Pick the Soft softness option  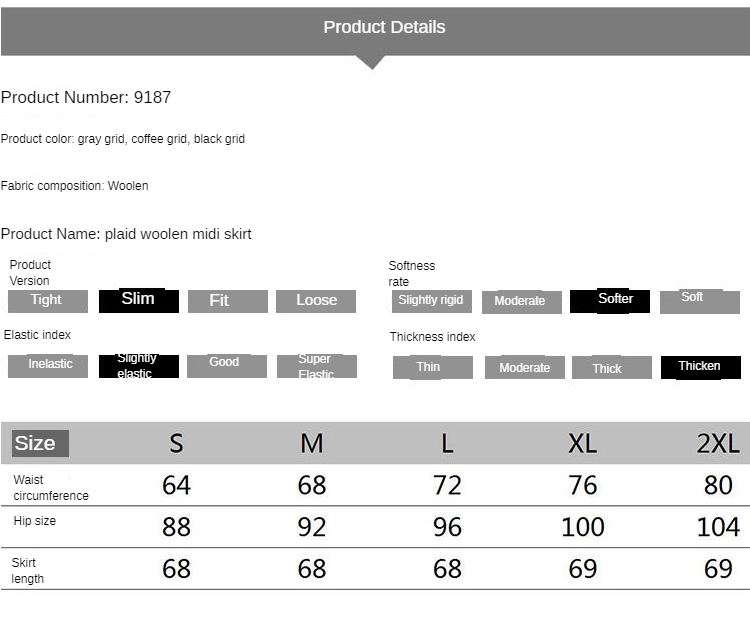(x=700, y=302)
